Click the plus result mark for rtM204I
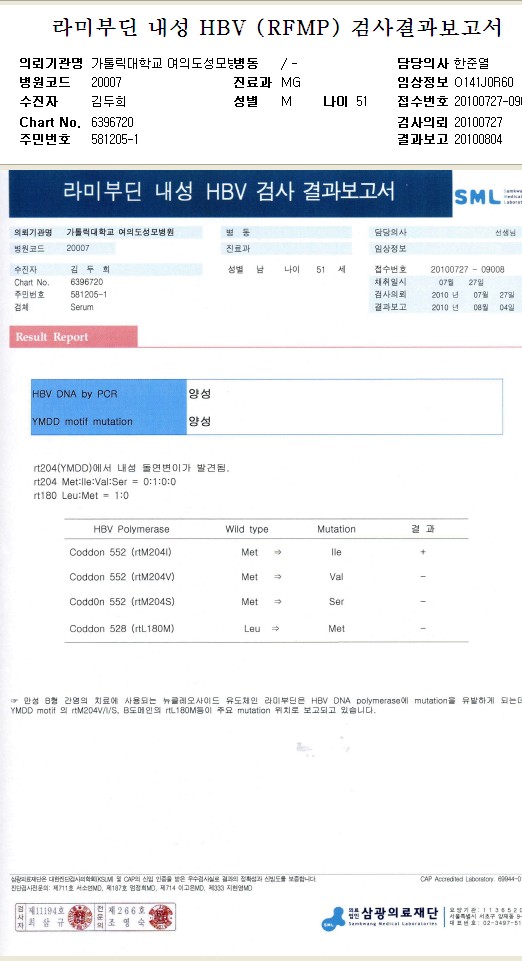This screenshot has height=961, width=522. coord(423,552)
